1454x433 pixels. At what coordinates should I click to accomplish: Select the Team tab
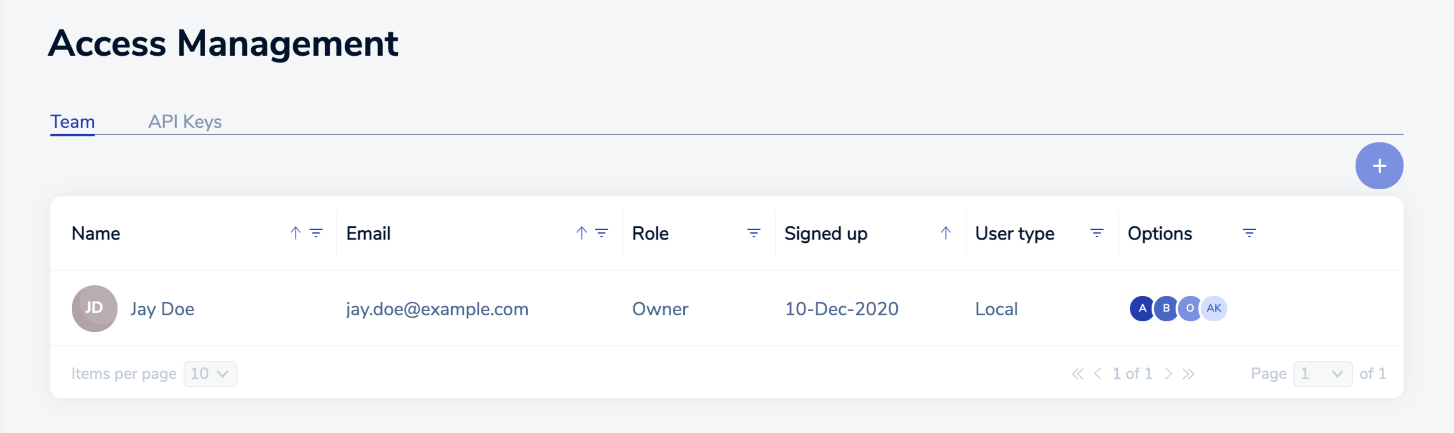[72, 122]
